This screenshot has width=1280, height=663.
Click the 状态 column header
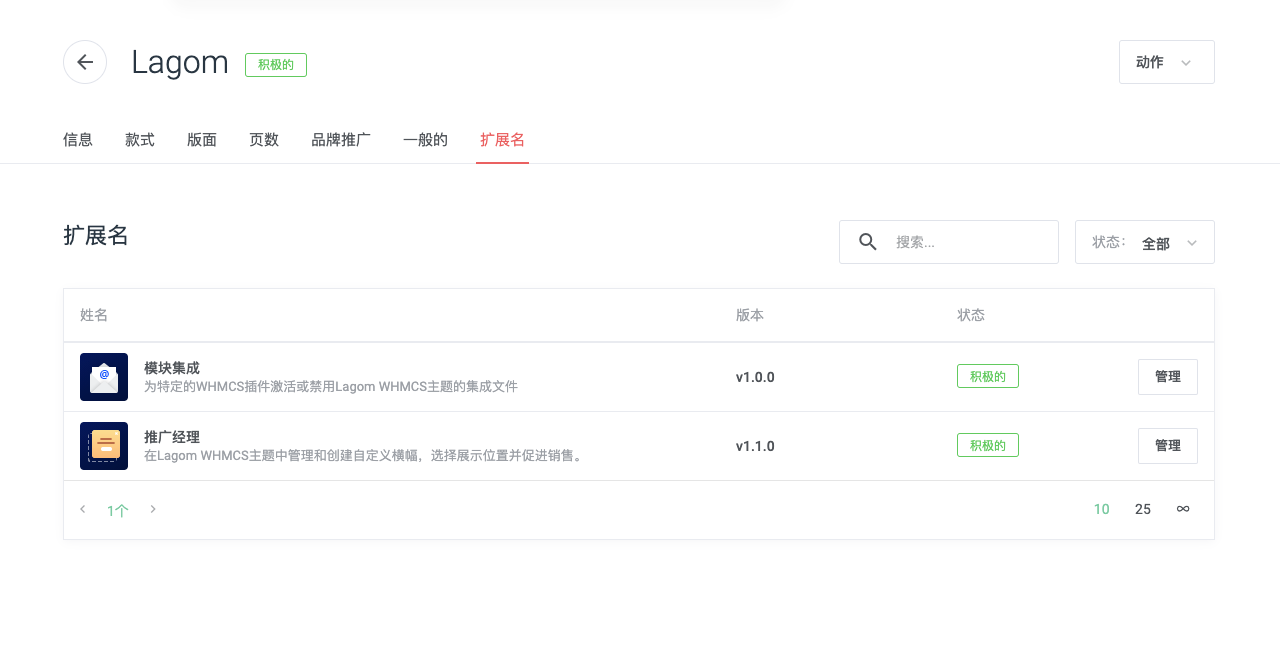tap(971, 315)
